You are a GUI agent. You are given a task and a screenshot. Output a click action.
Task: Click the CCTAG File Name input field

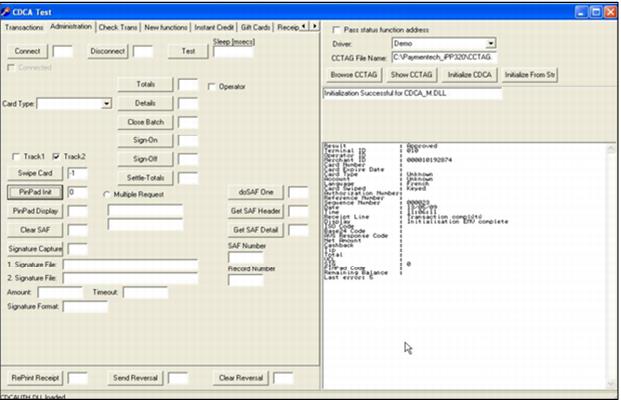click(444, 57)
